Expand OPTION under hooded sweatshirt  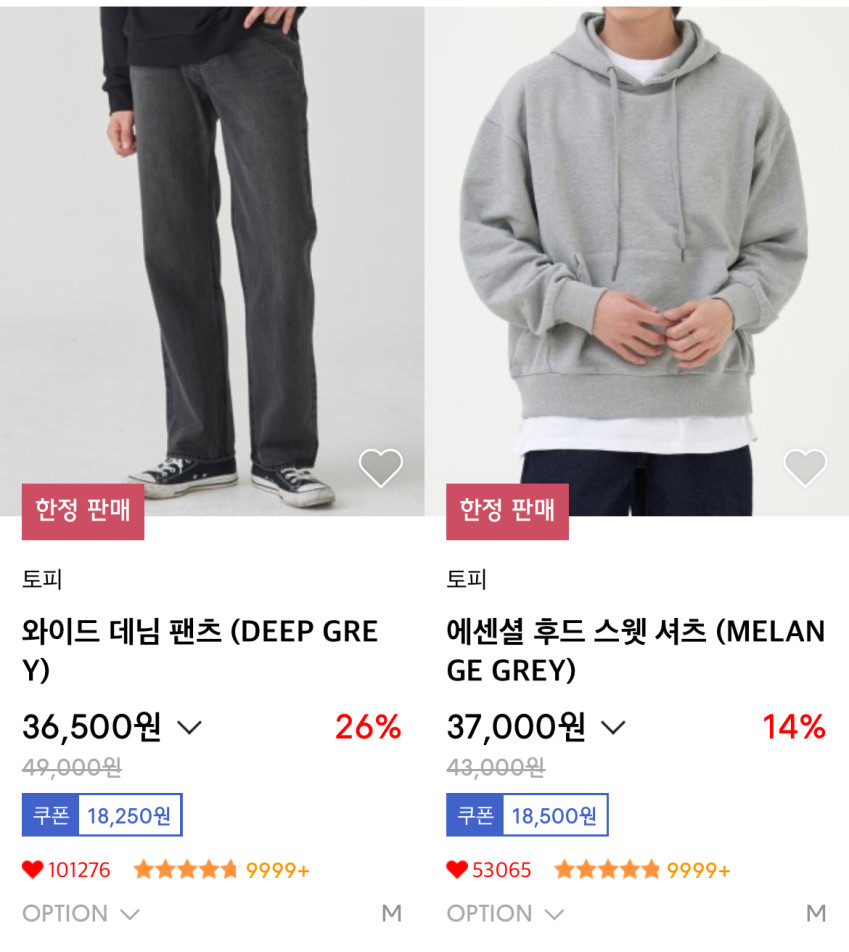506,913
